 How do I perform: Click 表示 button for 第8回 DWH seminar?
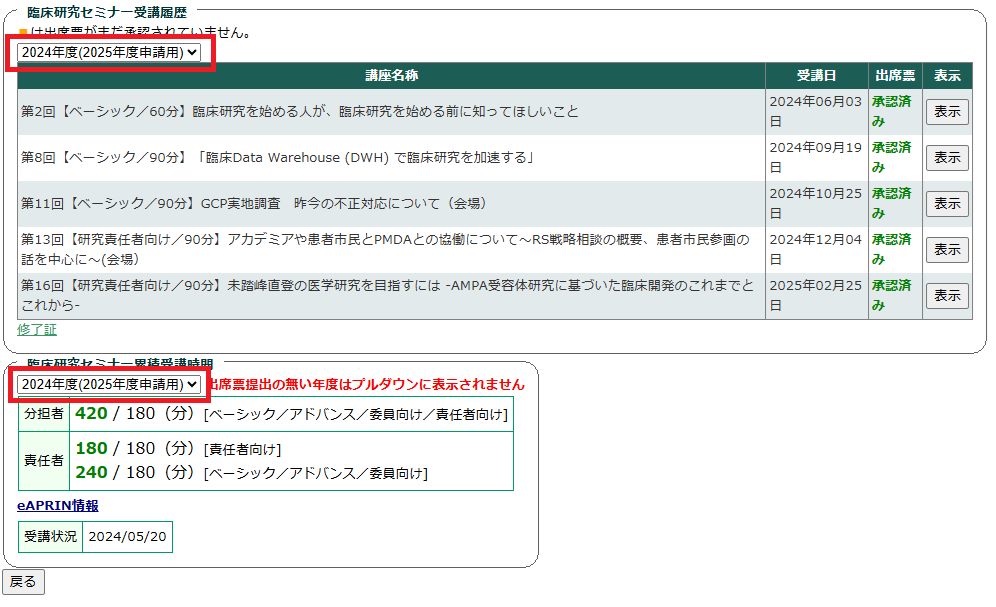coord(946,158)
